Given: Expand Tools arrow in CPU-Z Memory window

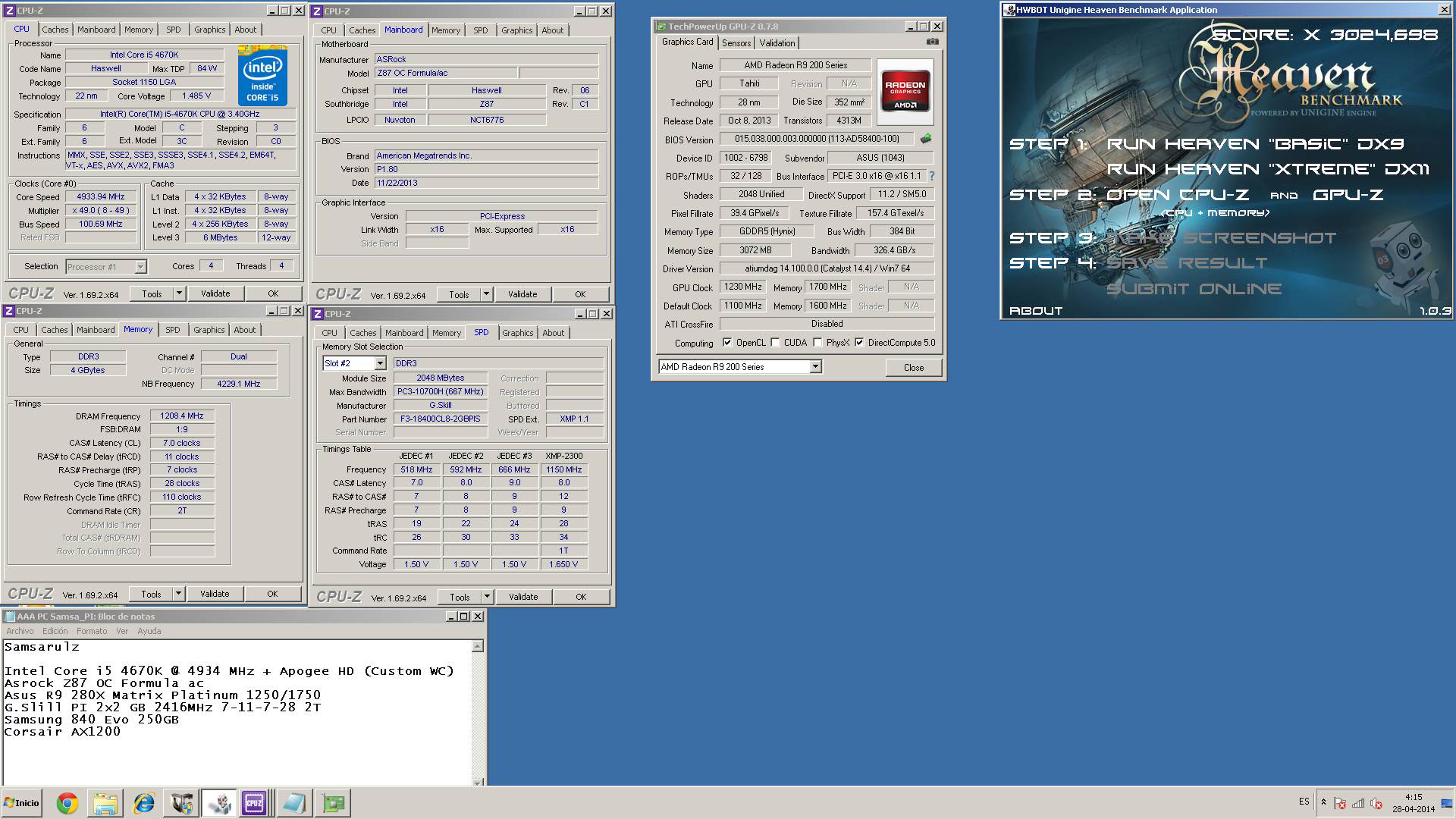Looking at the screenshot, I should pyautogui.click(x=178, y=594).
